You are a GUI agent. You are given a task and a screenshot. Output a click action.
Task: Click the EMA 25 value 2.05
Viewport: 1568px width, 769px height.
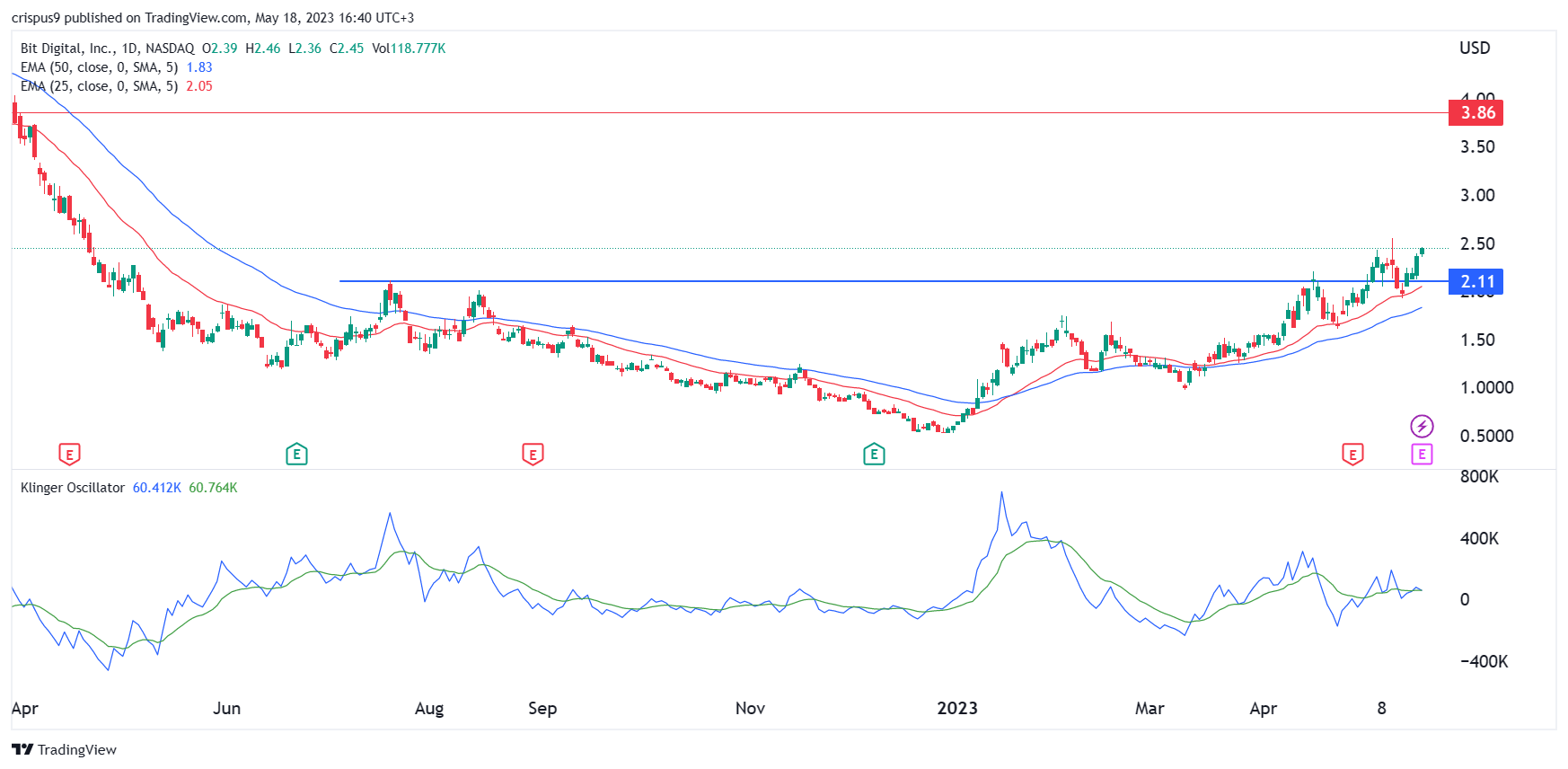(x=199, y=86)
